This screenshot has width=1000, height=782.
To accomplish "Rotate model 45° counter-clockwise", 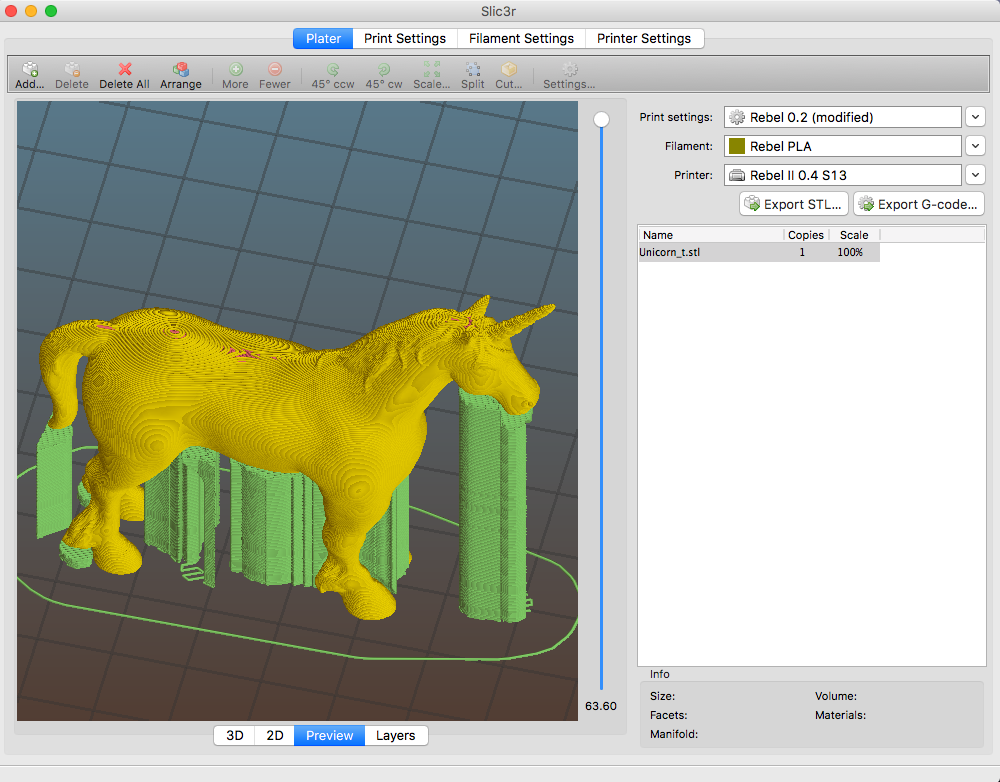I will pos(332,70).
